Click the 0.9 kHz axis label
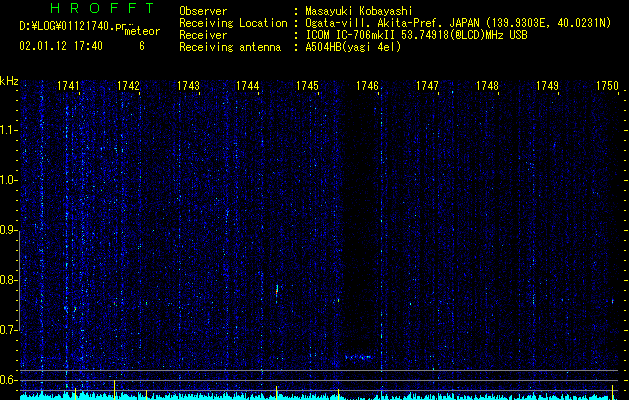629x400 pixels. click(x=9, y=230)
